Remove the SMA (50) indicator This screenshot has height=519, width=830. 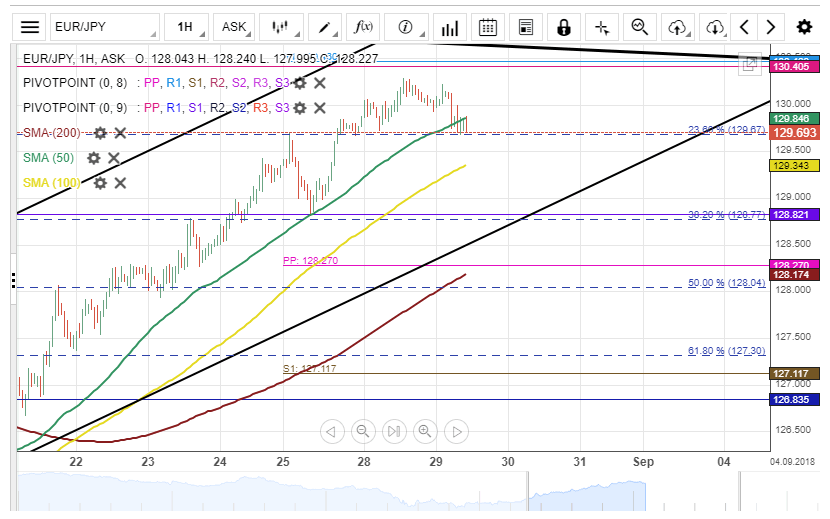[114, 158]
